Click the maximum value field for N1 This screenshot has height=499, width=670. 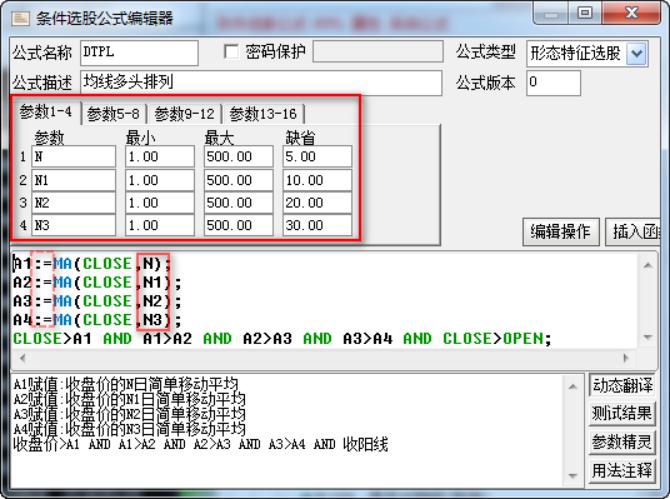(x=238, y=180)
